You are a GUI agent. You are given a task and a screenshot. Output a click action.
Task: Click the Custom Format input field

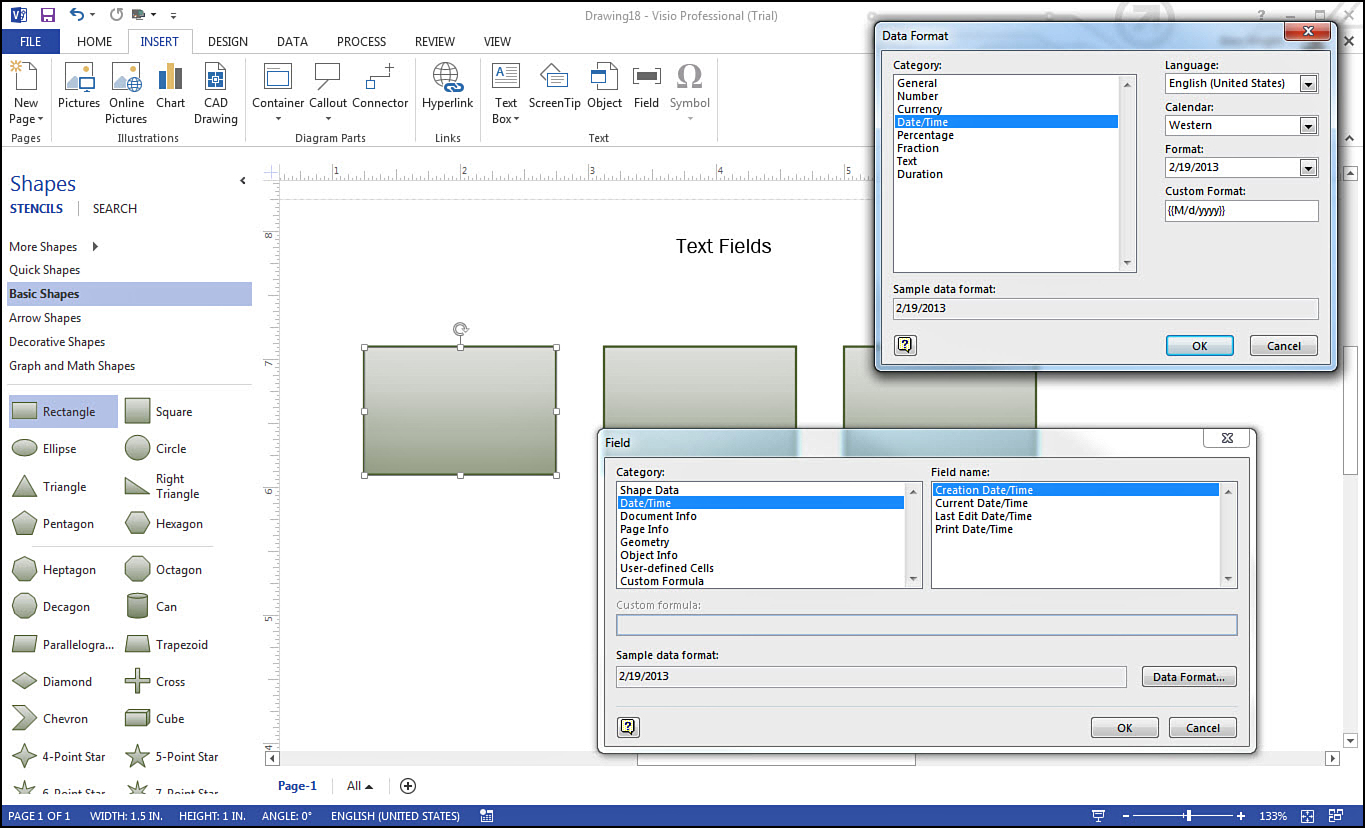[1241, 211]
